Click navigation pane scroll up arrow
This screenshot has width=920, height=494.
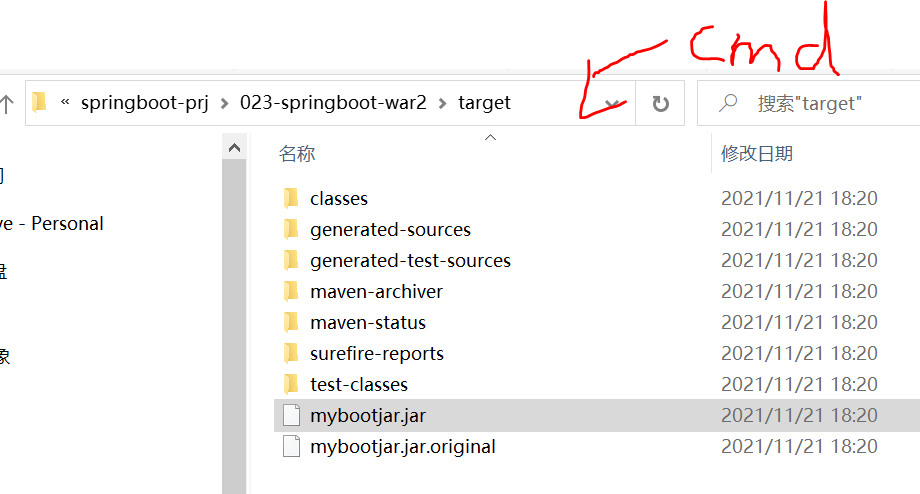click(x=234, y=148)
